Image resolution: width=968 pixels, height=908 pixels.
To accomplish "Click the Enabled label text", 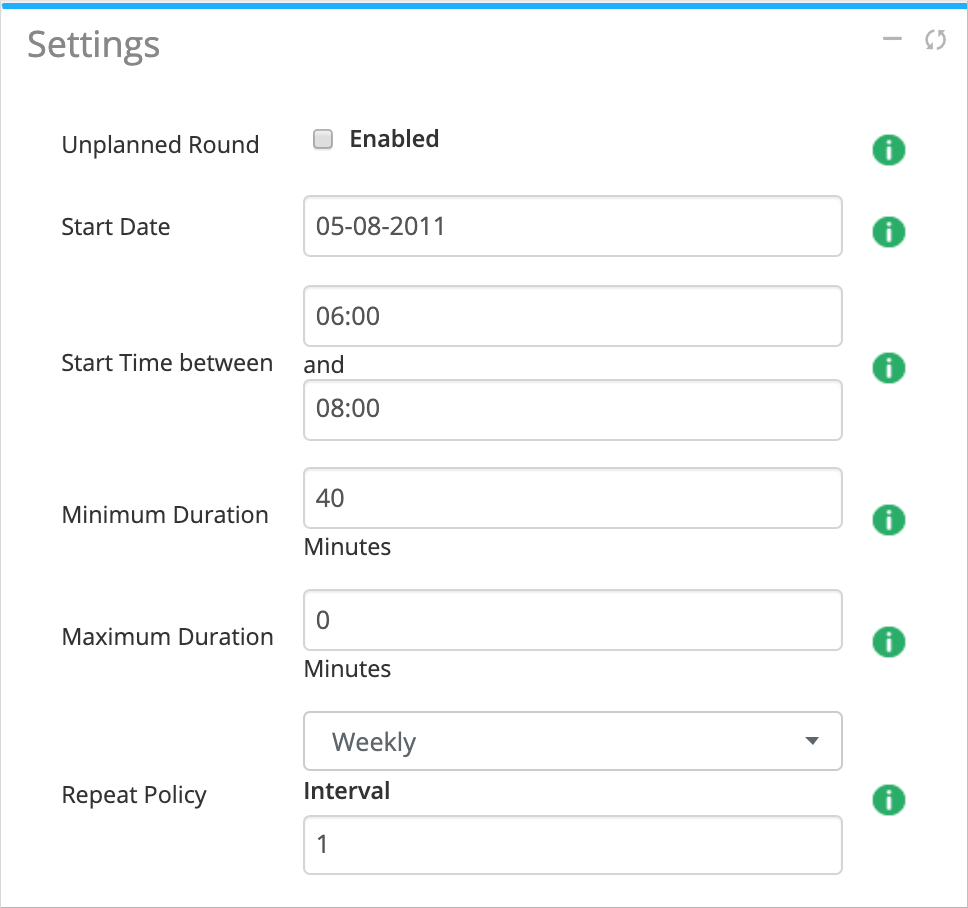I will click(394, 139).
